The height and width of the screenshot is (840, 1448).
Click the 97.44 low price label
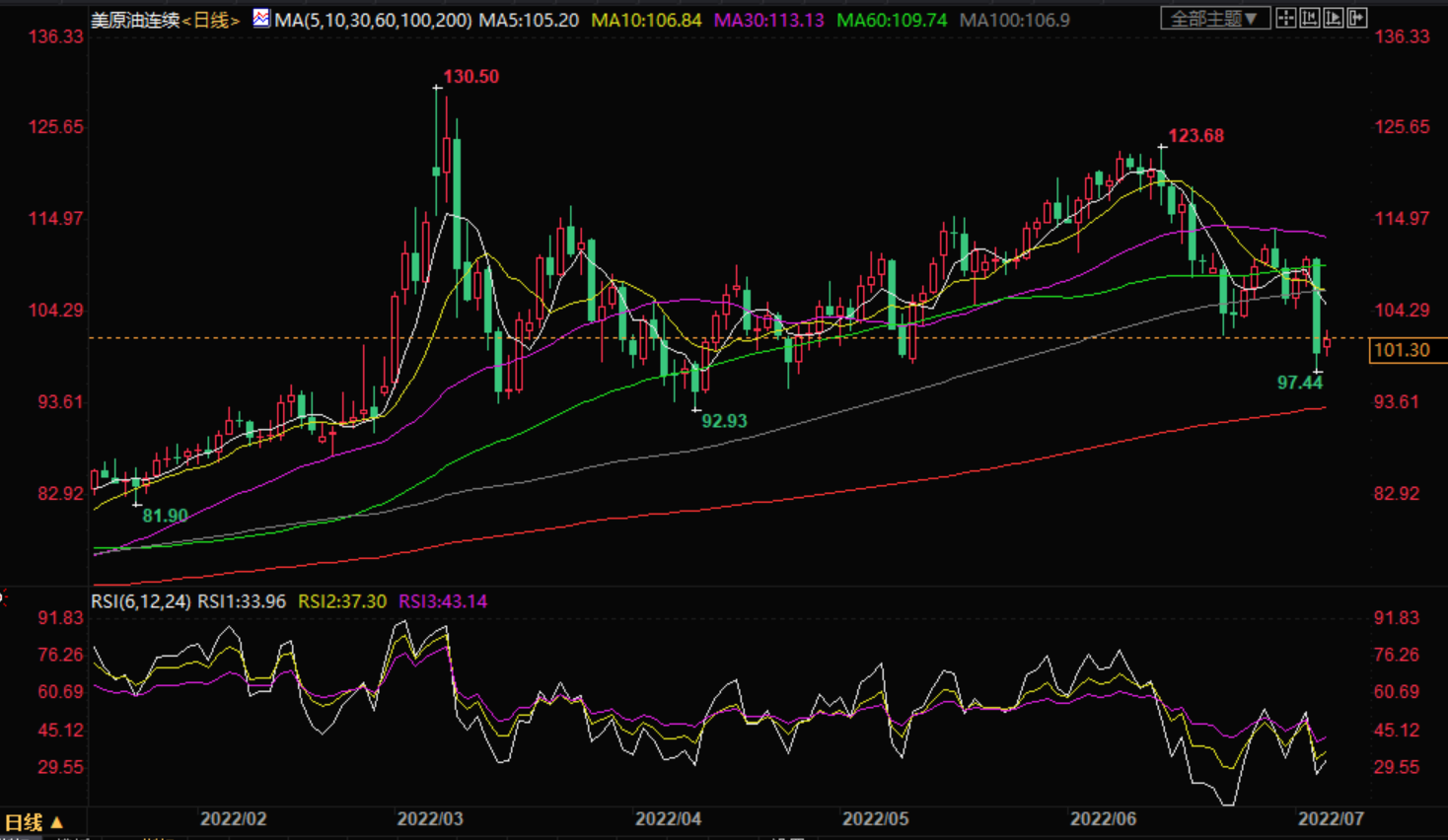coord(1300,383)
